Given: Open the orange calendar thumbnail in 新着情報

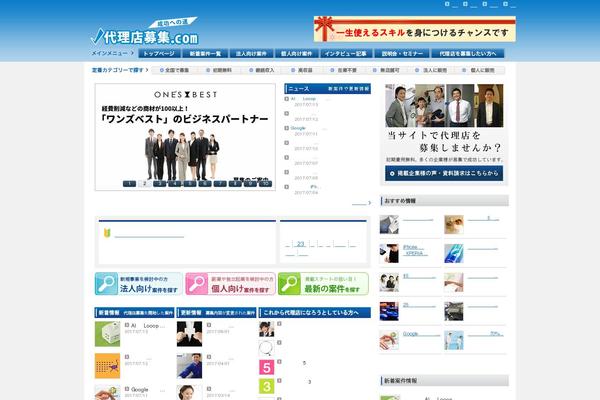Looking at the screenshot, I should click(x=107, y=366).
